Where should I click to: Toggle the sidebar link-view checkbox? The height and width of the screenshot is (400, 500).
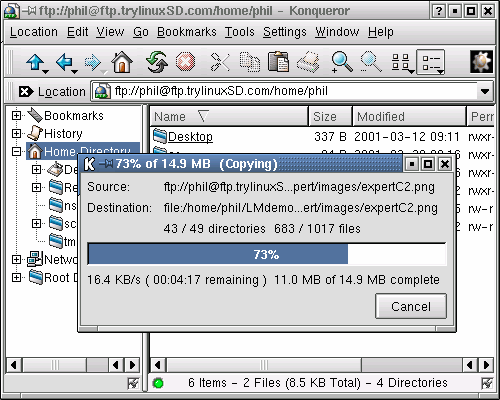pos(133,383)
